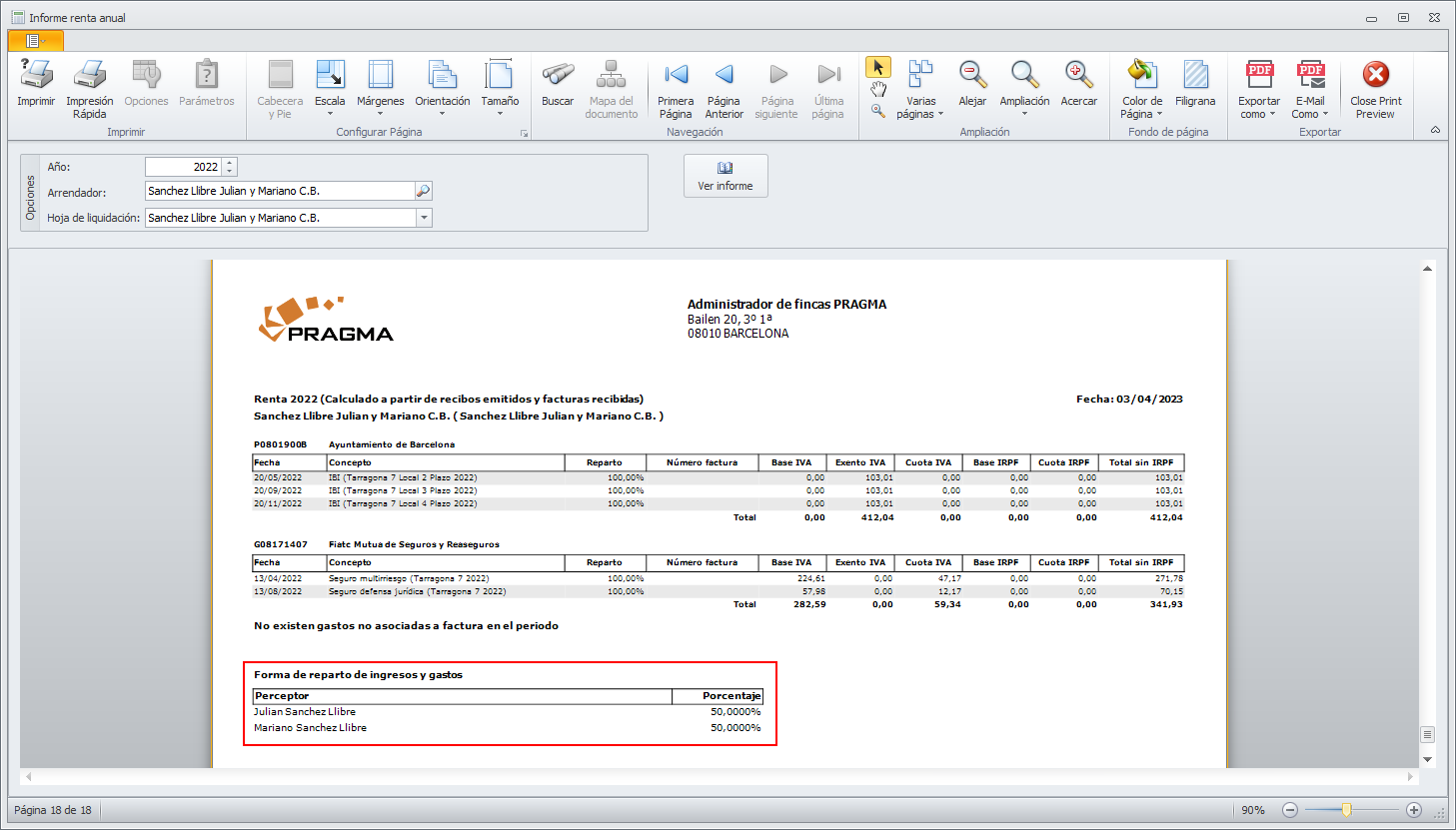Click the Alejar zoom out icon
Screen dimensions: 1456x830
pos(972,76)
